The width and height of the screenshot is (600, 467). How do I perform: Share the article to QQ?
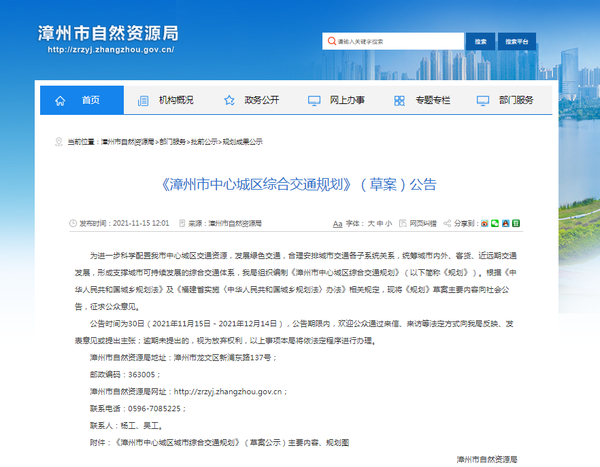point(505,223)
